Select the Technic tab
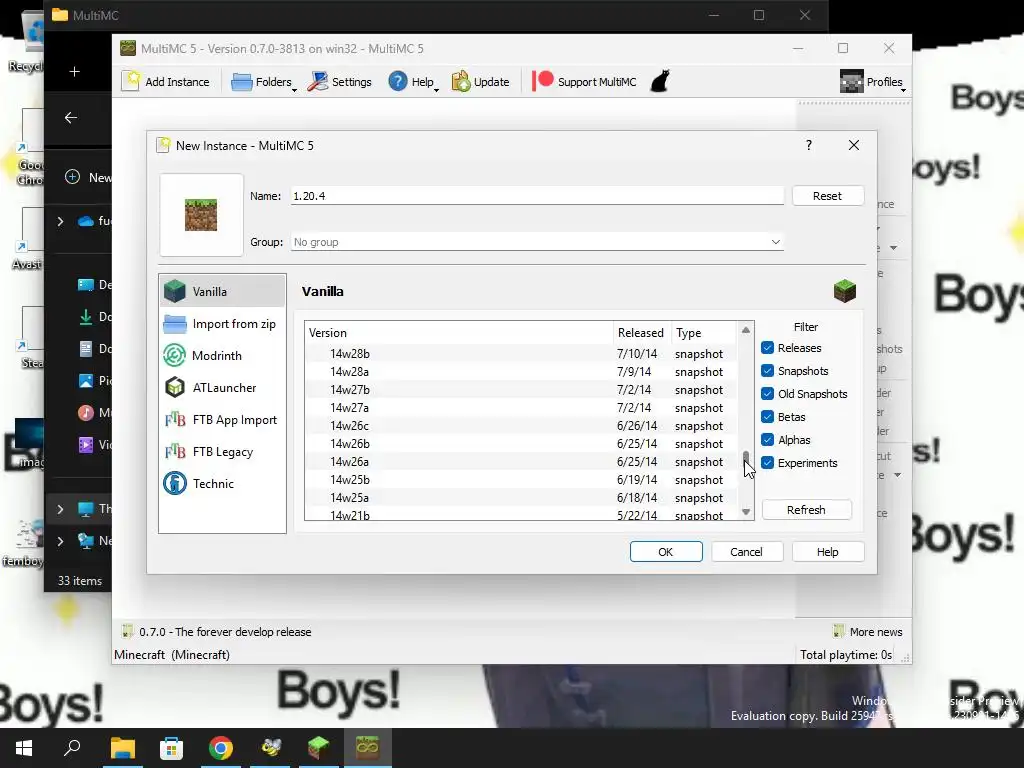 pos(222,484)
